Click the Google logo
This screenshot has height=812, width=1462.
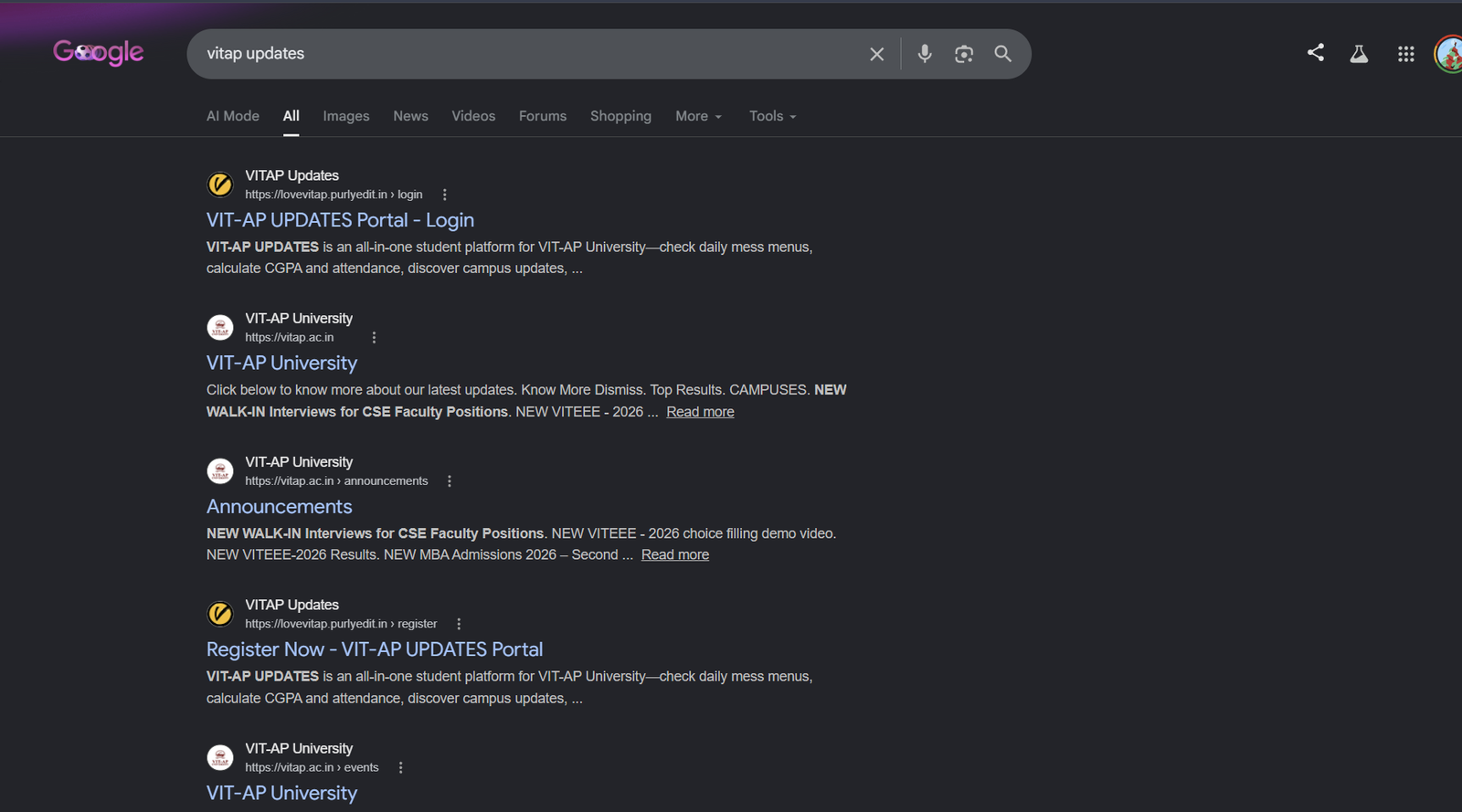(99, 53)
